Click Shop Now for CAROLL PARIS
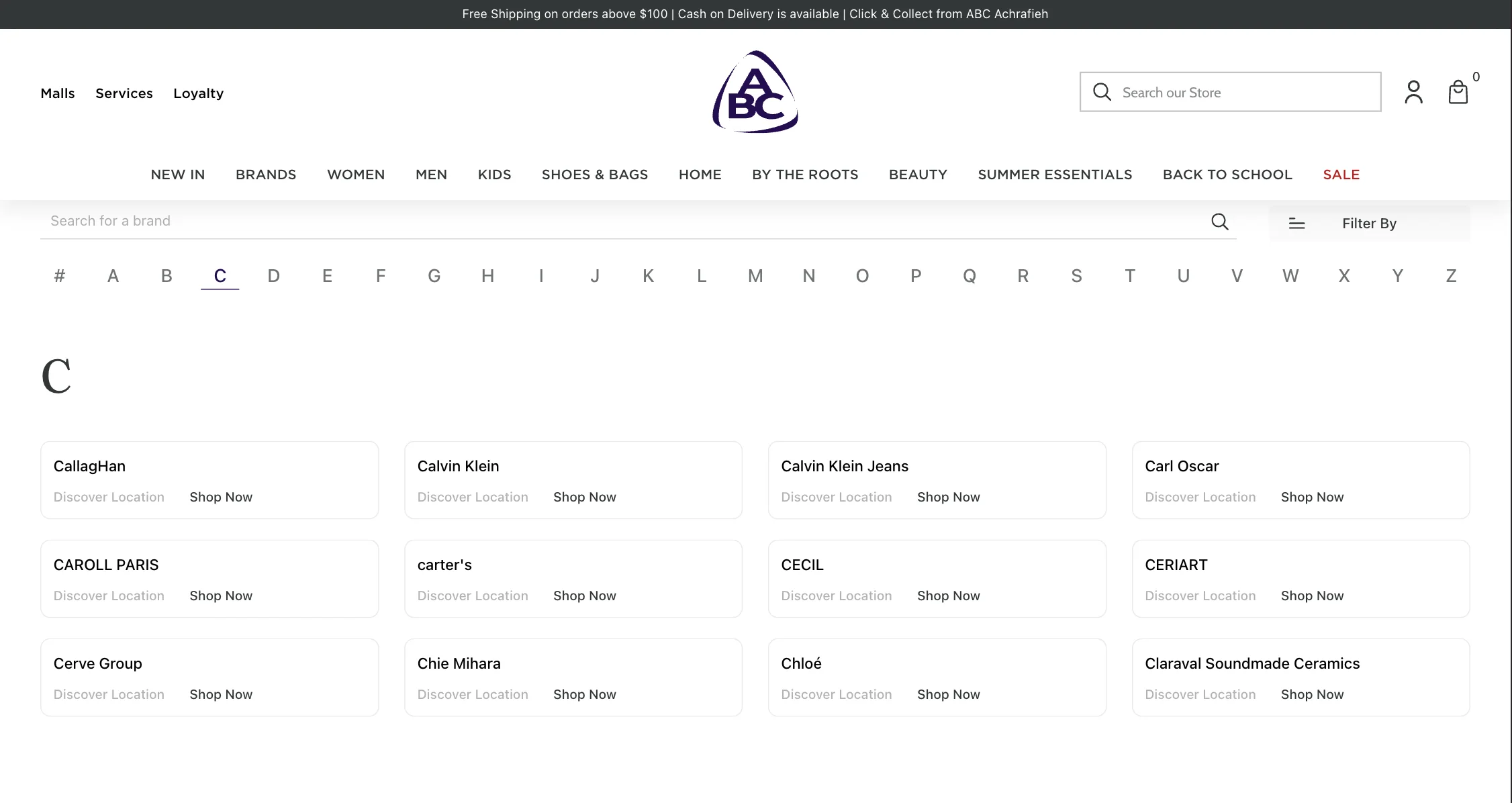 (221, 596)
